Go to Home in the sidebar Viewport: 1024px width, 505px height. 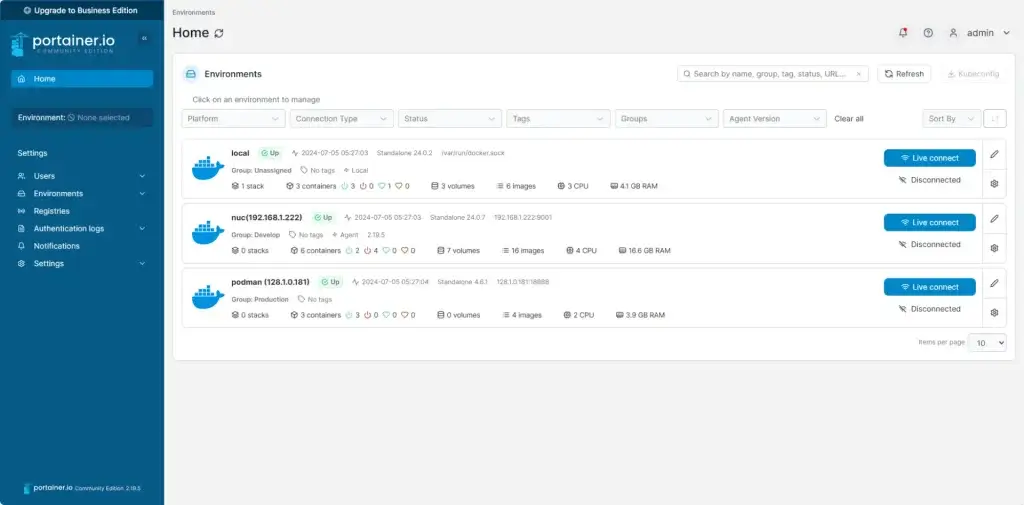pos(82,79)
